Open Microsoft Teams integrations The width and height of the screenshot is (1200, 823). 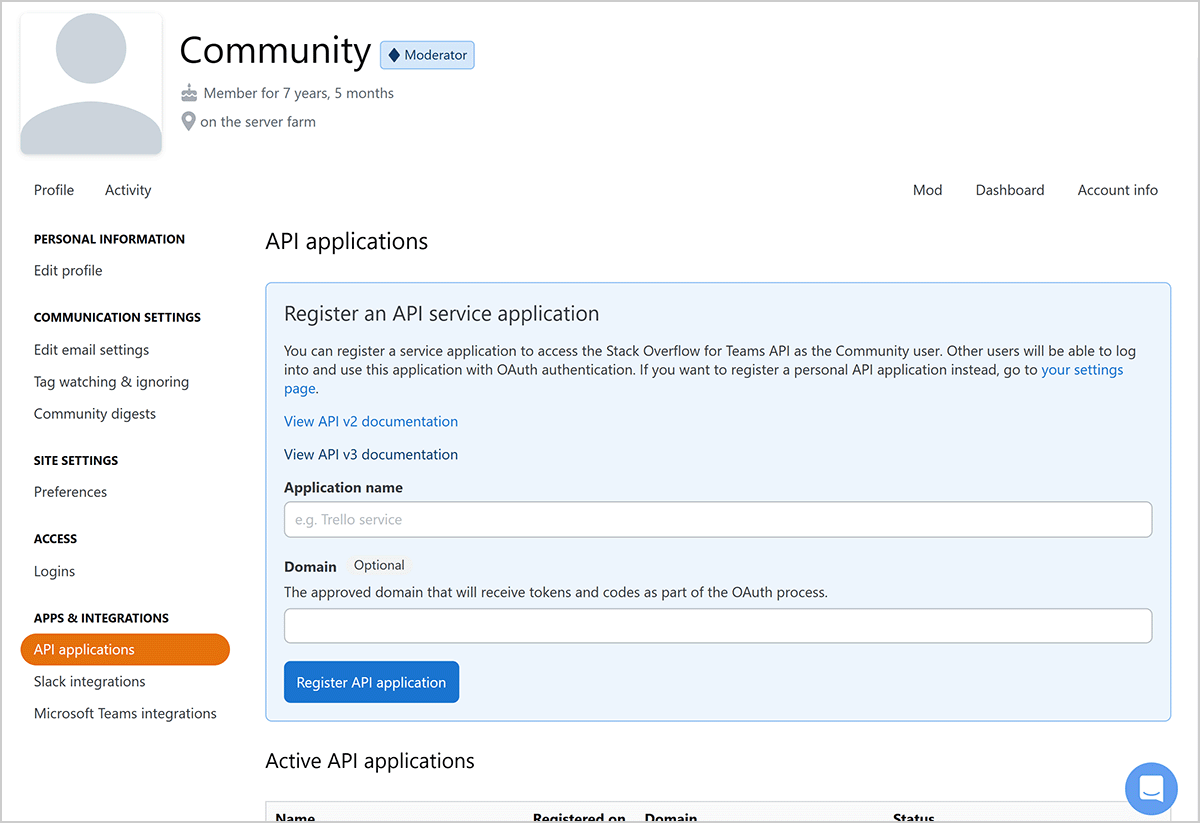tap(125, 714)
